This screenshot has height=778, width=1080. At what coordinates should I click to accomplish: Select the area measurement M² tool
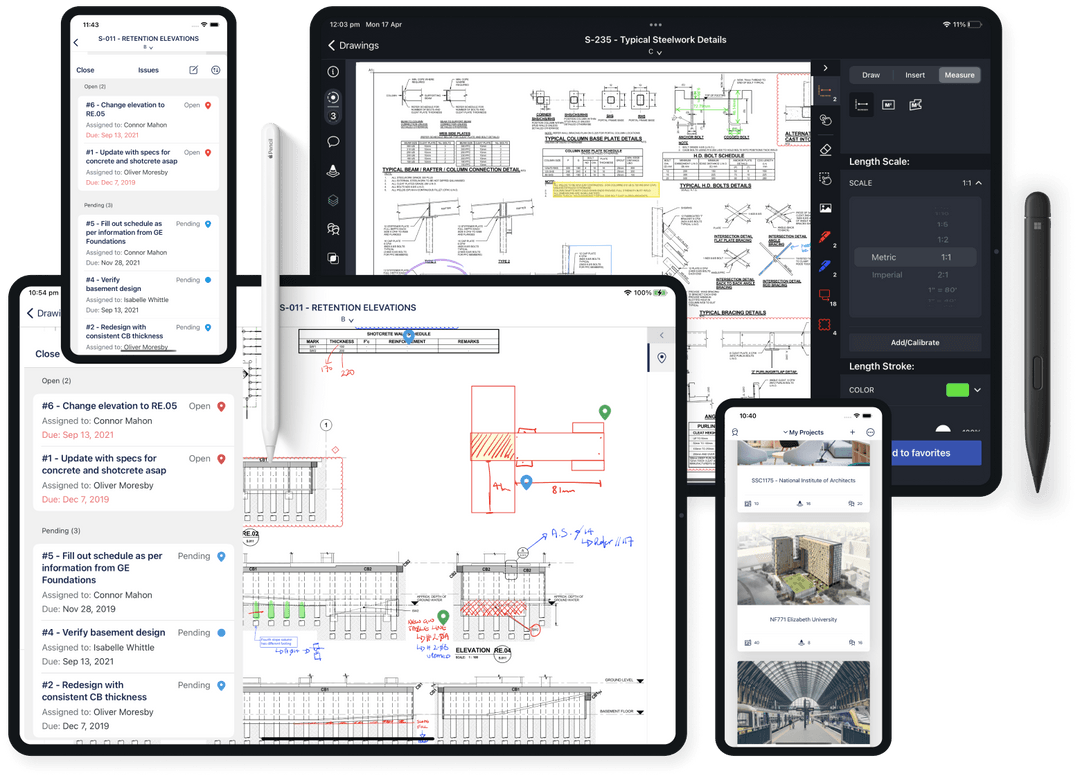(889, 103)
